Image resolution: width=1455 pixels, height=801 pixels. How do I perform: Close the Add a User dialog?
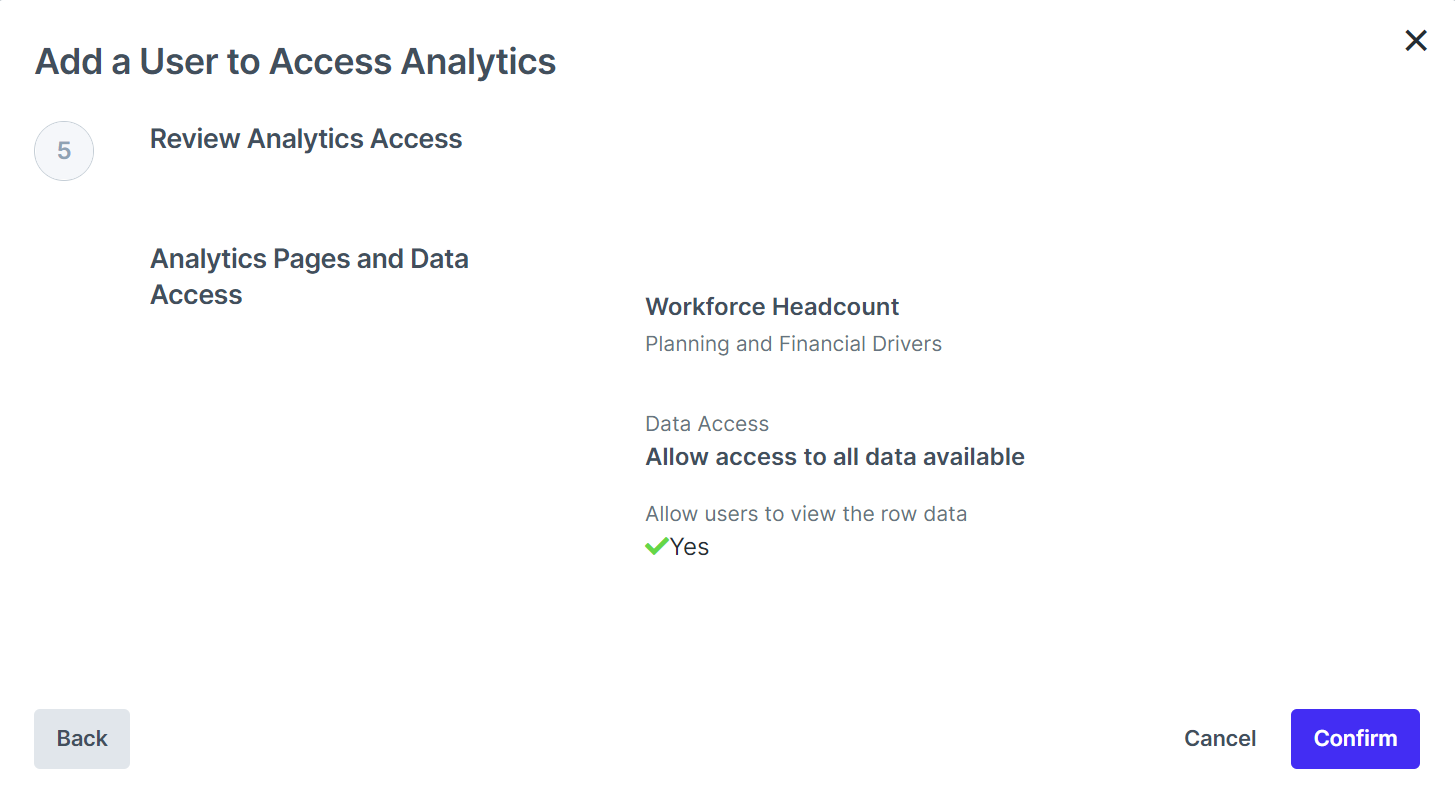(1416, 40)
